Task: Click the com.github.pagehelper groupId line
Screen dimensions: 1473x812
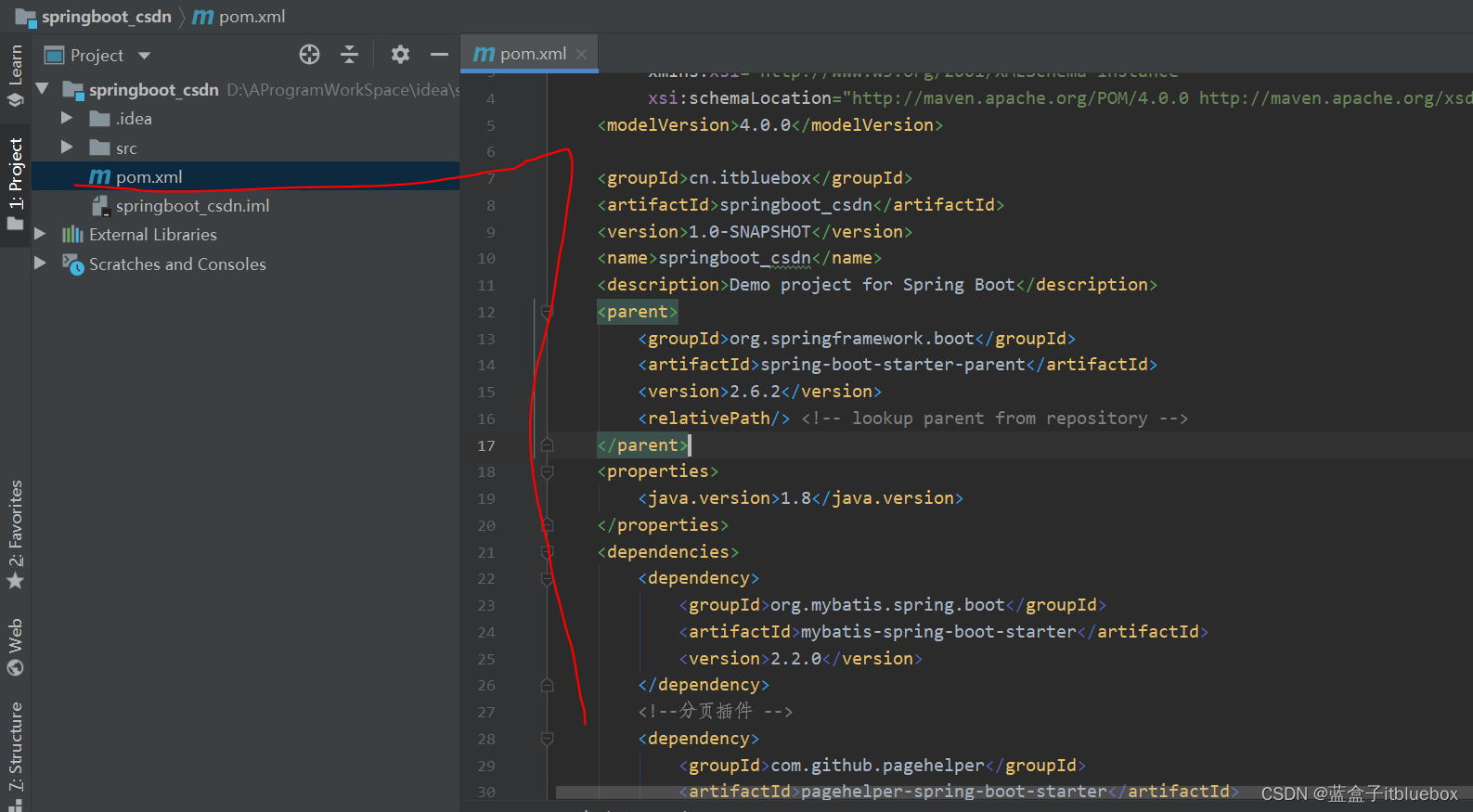Action: tap(882, 766)
